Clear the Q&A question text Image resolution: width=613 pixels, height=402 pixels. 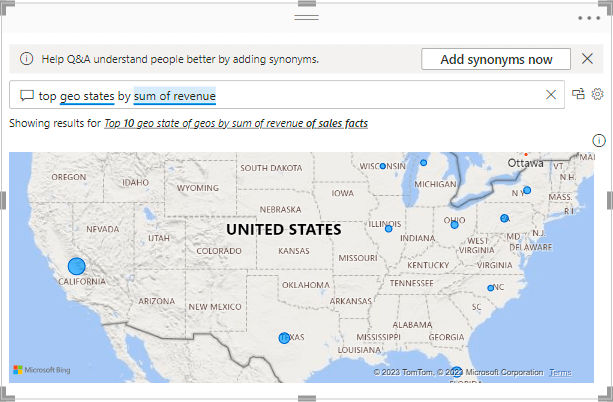551,95
